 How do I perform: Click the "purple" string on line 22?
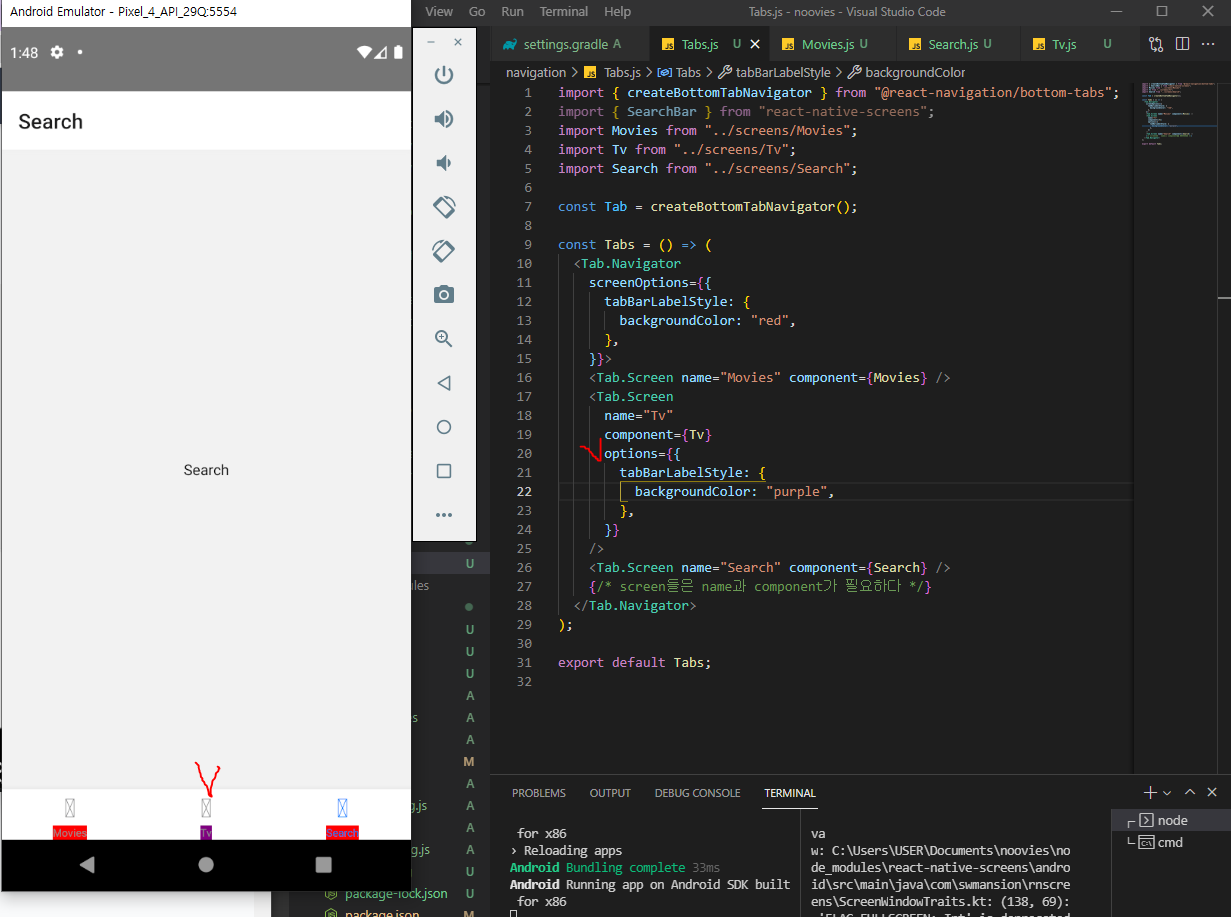click(x=796, y=491)
